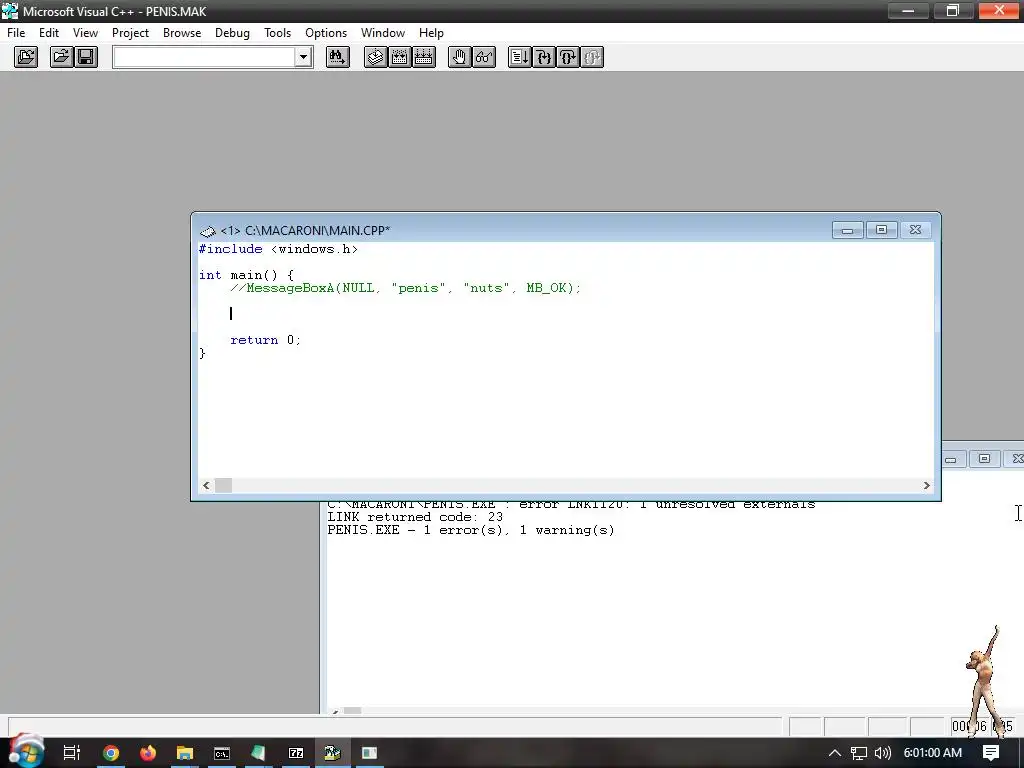This screenshot has height=768, width=1024.
Task: Maximize the output window behind the editor
Action: point(984,459)
